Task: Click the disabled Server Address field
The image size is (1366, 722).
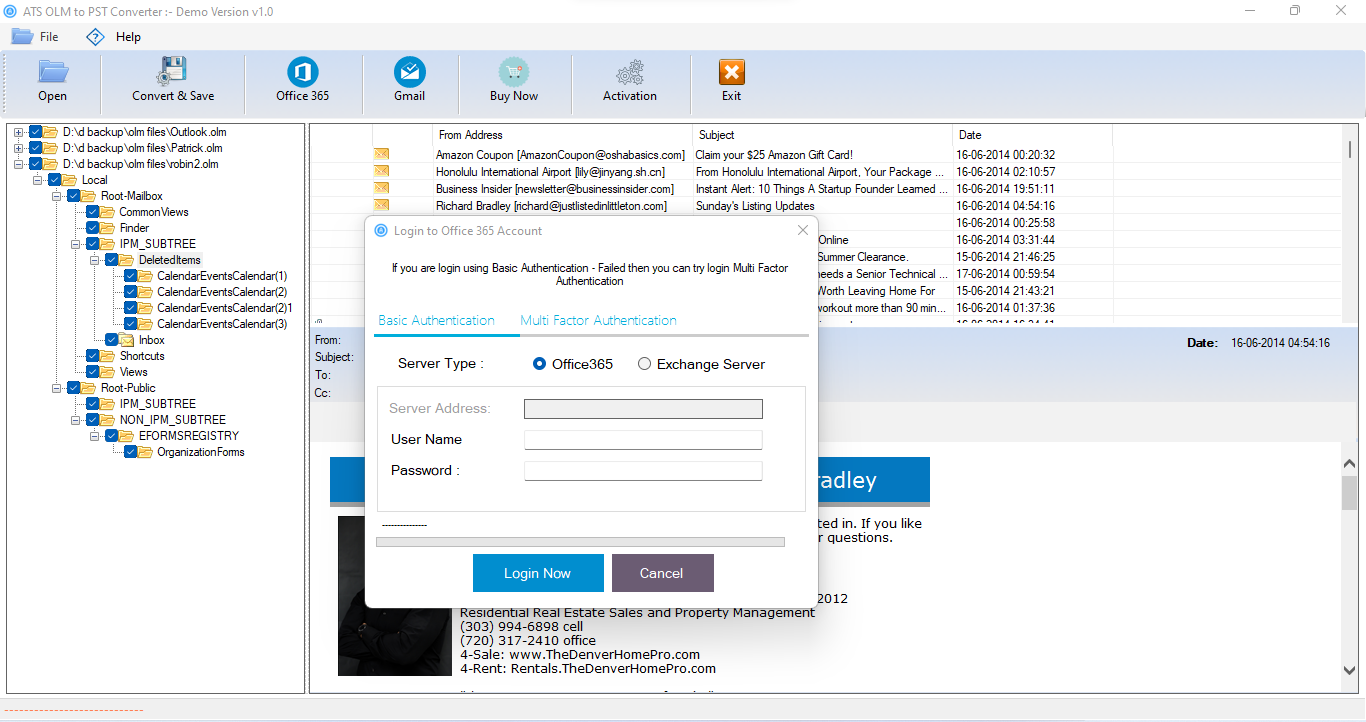Action: (x=643, y=408)
